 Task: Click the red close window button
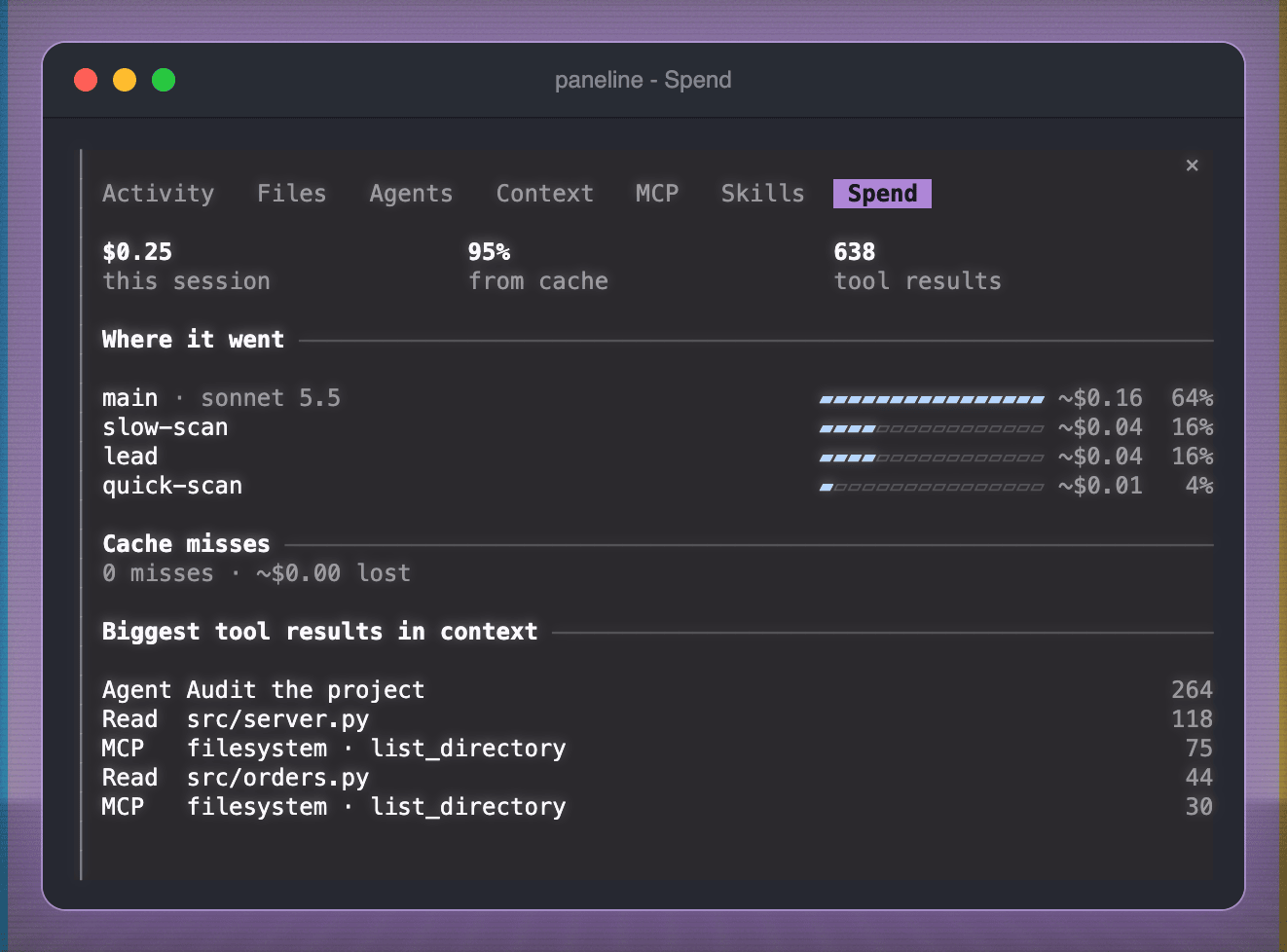coord(86,80)
